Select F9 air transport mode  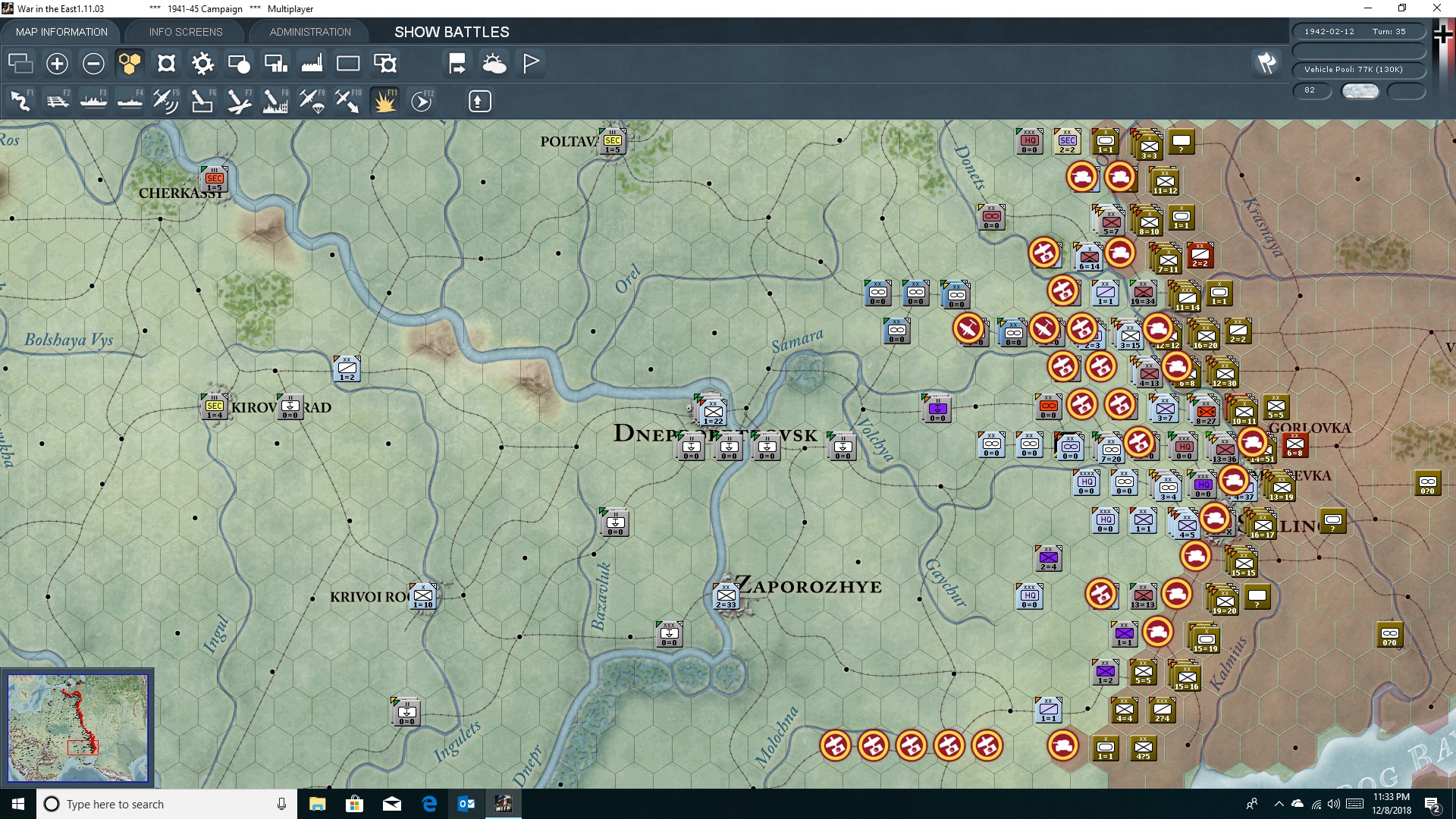pyautogui.click(x=312, y=101)
